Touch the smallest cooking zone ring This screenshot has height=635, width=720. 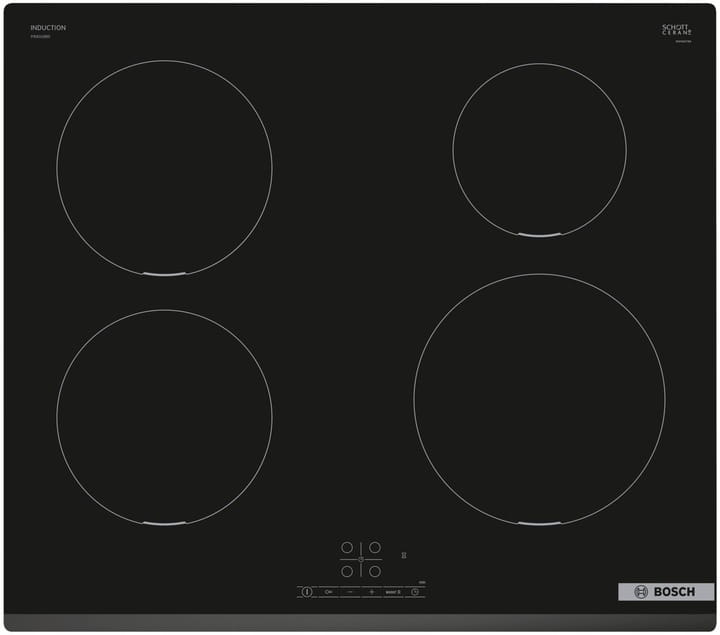click(x=540, y=150)
